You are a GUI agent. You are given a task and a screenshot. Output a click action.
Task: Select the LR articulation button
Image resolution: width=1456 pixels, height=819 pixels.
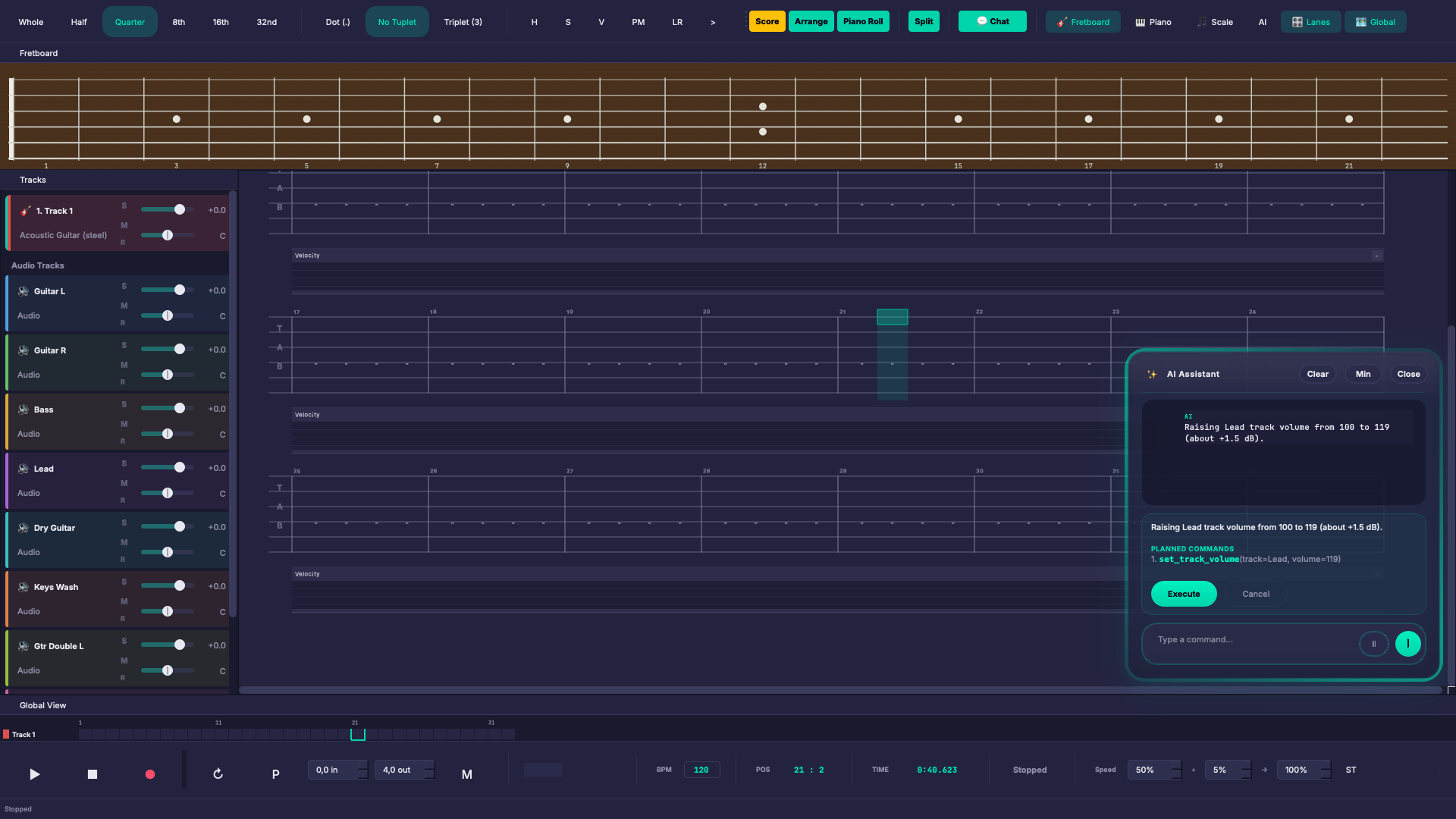pos(677,22)
